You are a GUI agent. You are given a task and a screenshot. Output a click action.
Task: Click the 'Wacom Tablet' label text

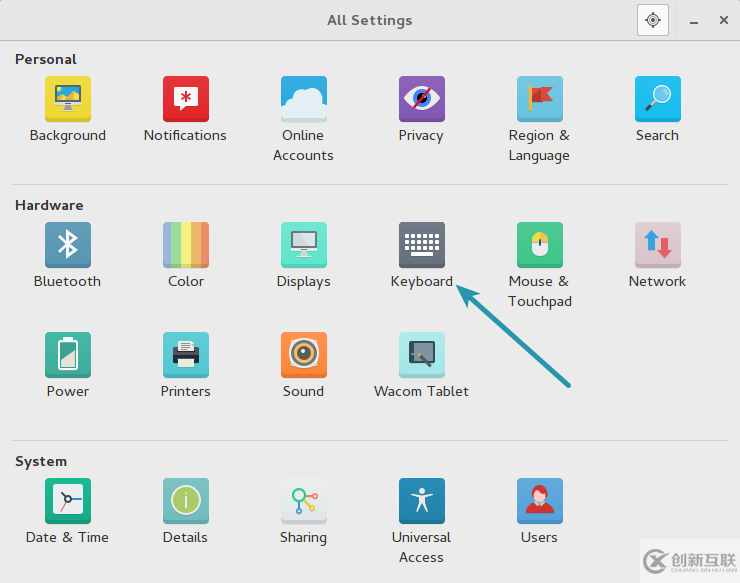(x=421, y=391)
